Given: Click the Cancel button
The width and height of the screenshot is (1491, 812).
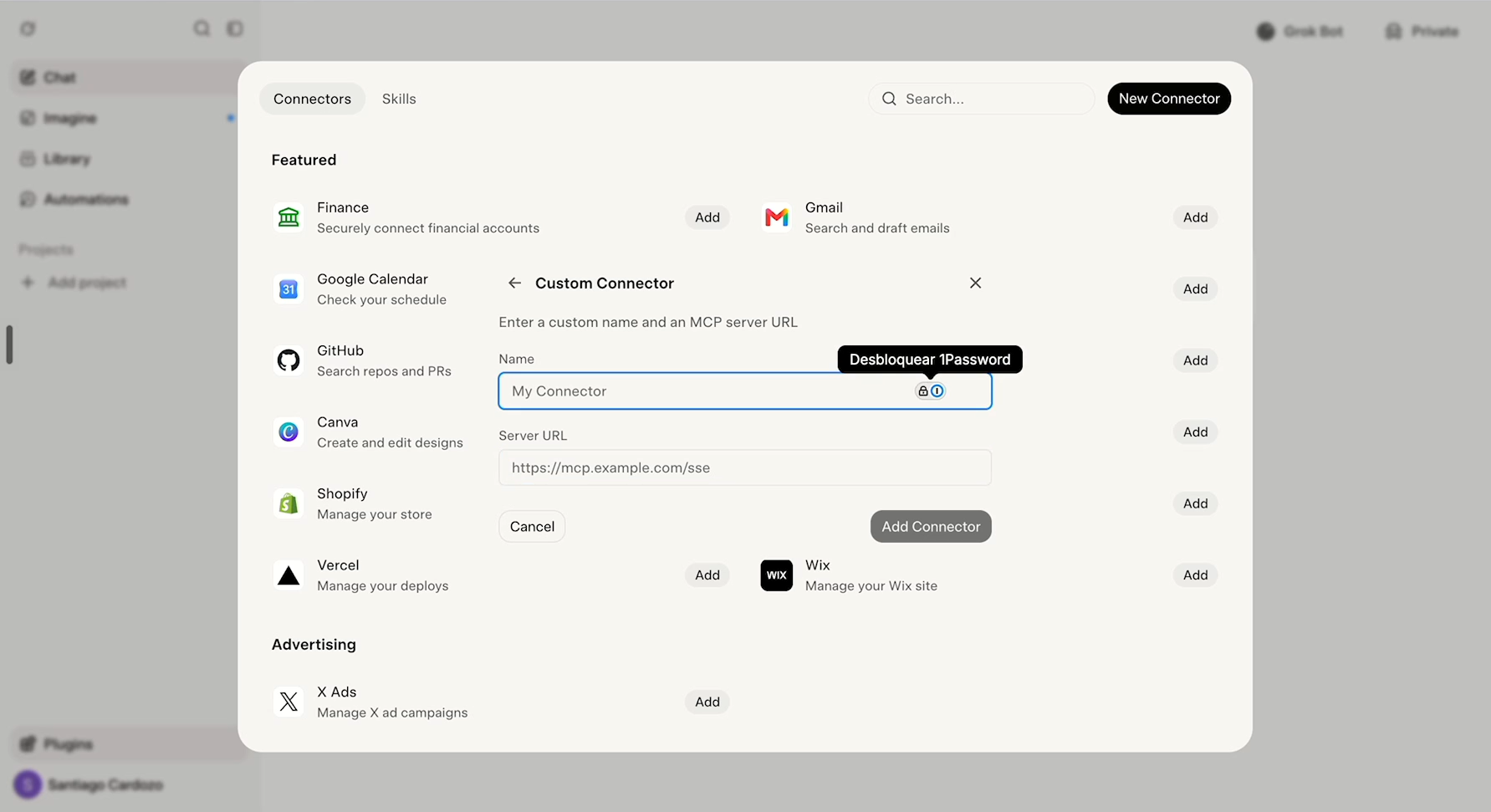Looking at the screenshot, I should (532, 527).
